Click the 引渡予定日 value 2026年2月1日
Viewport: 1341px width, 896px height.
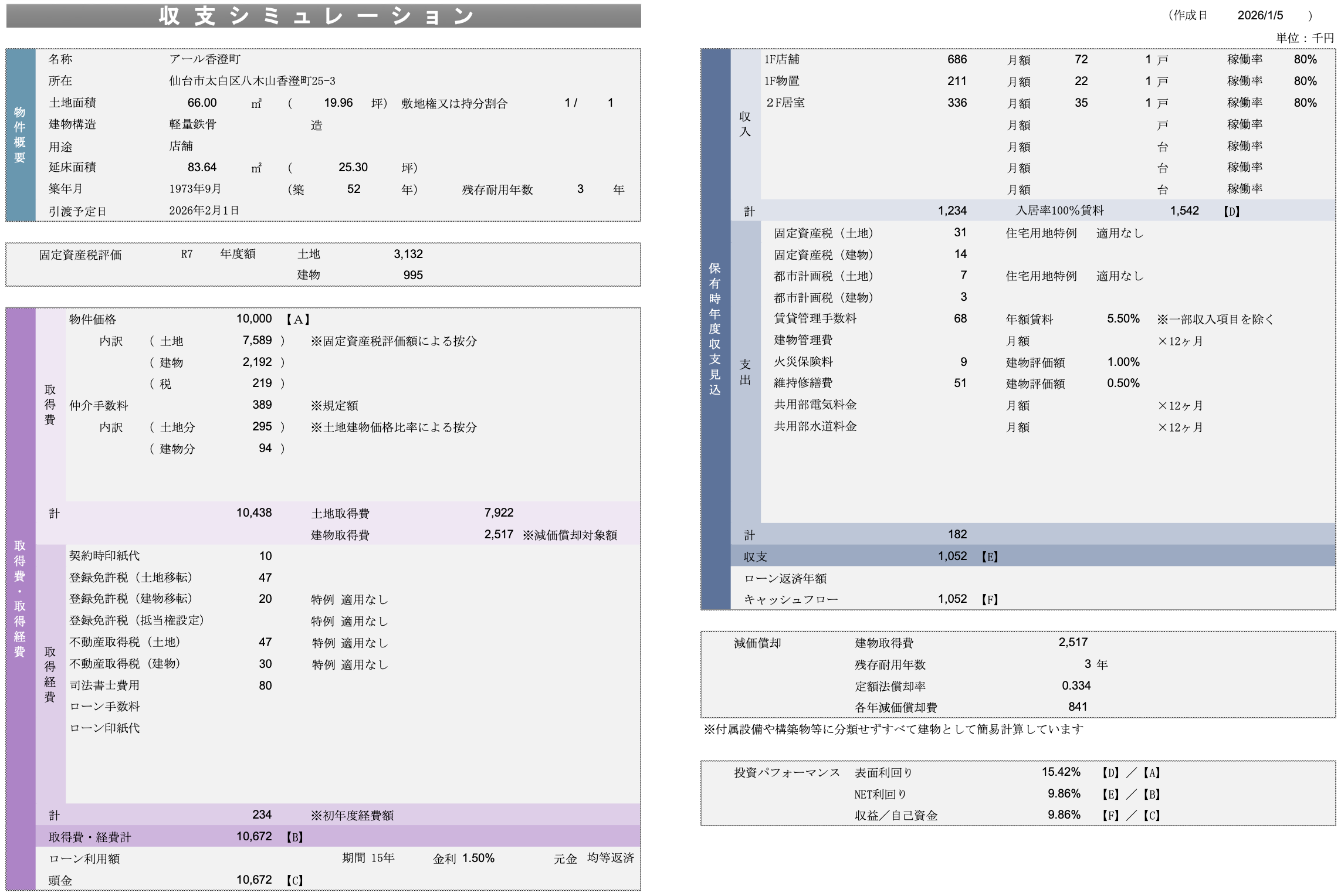204,211
